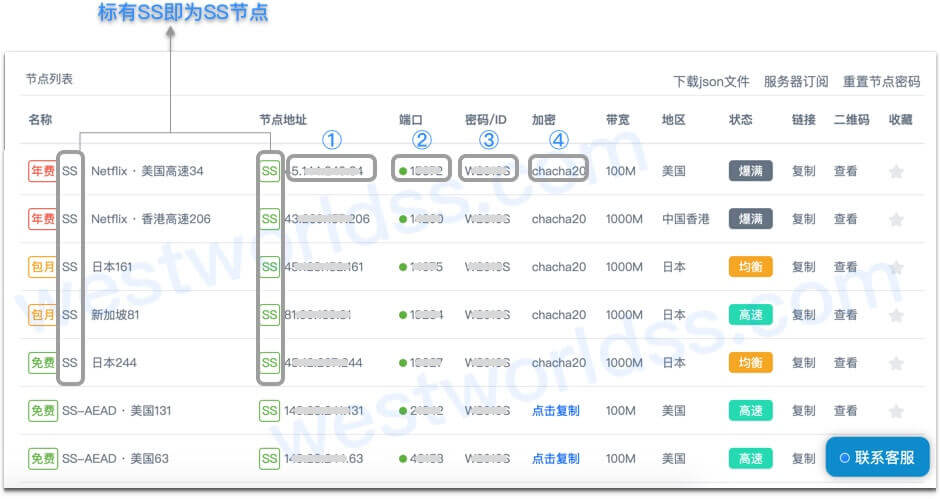This screenshot has width=940, height=499.
Task: Click the 包月 tag on 日本161 row
Action: point(42,267)
